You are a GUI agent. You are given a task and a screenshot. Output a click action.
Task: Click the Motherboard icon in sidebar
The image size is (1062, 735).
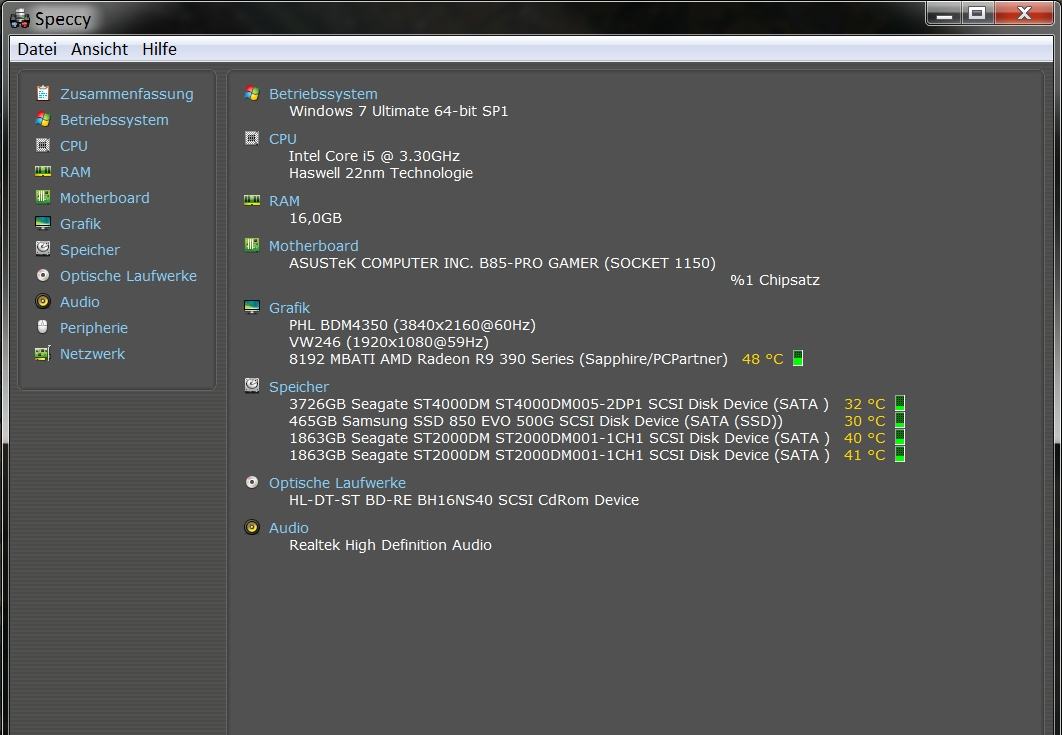pos(43,197)
